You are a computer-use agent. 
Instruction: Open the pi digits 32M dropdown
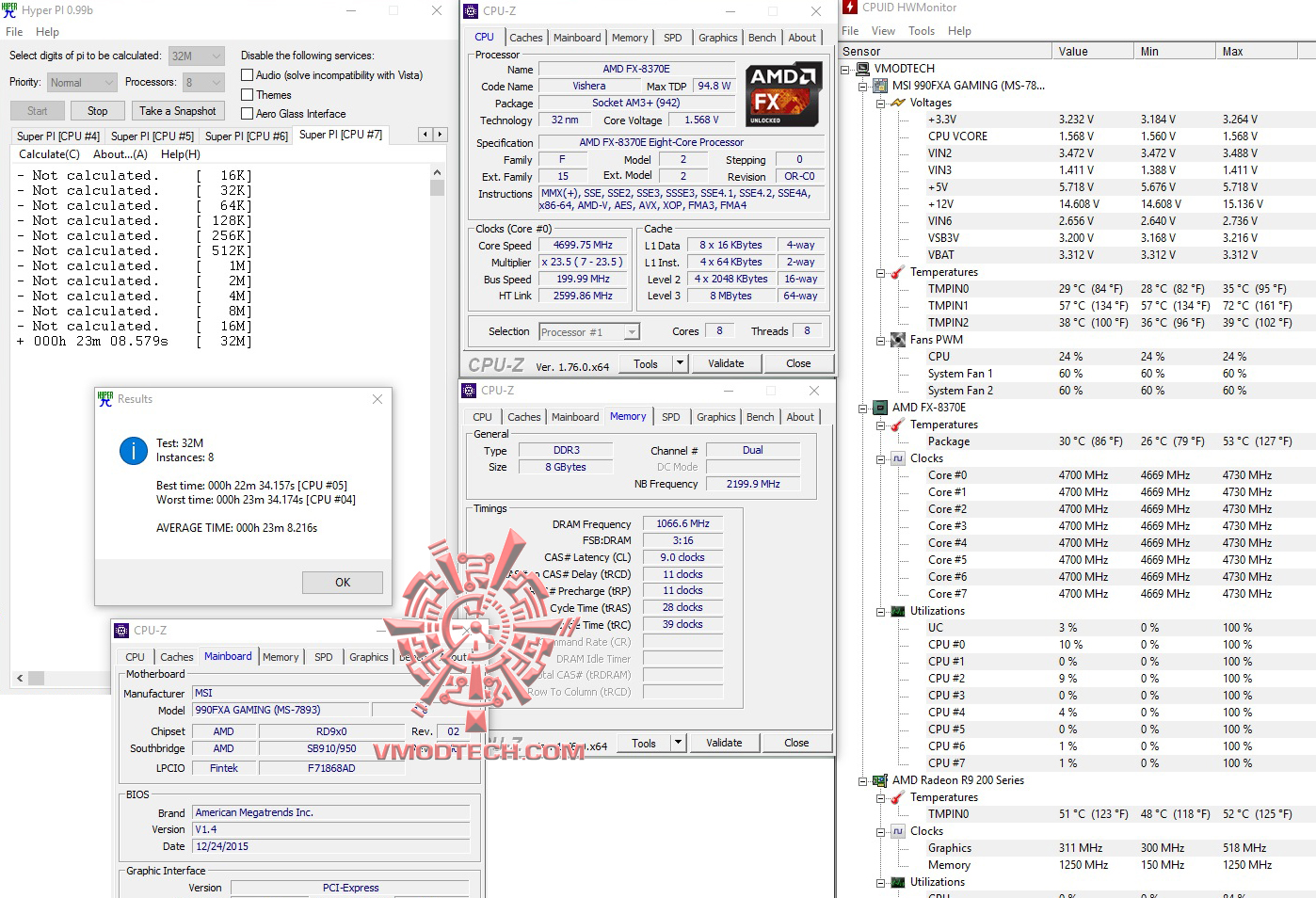point(197,56)
